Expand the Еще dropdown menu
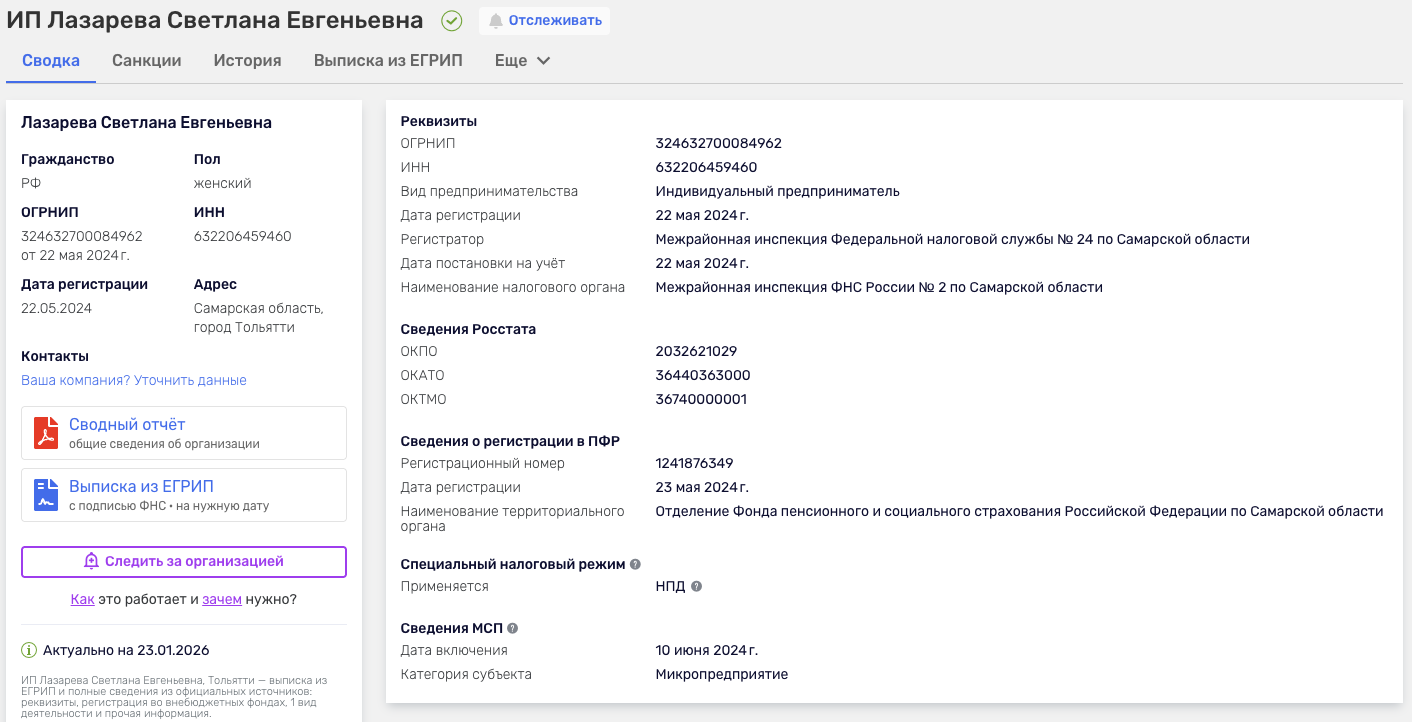Viewport: 1412px width, 722px height. click(x=523, y=61)
